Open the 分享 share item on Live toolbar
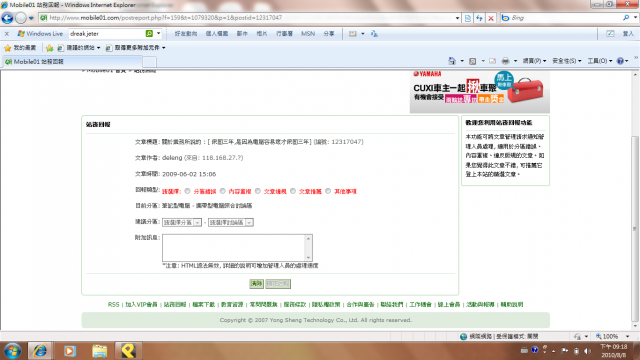The image size is (640, 360). point(329,33)
